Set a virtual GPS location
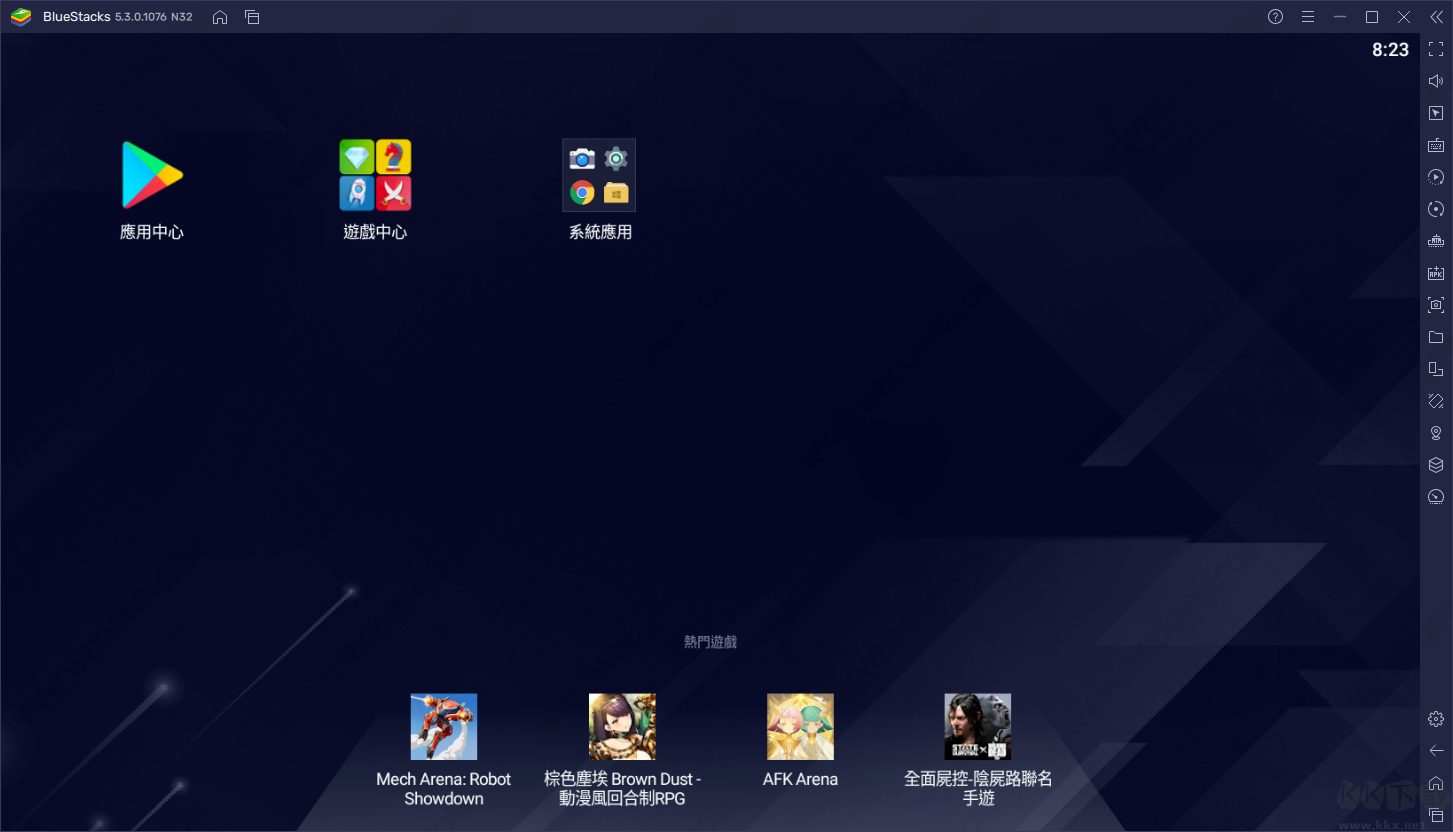 coord(1436,432)
